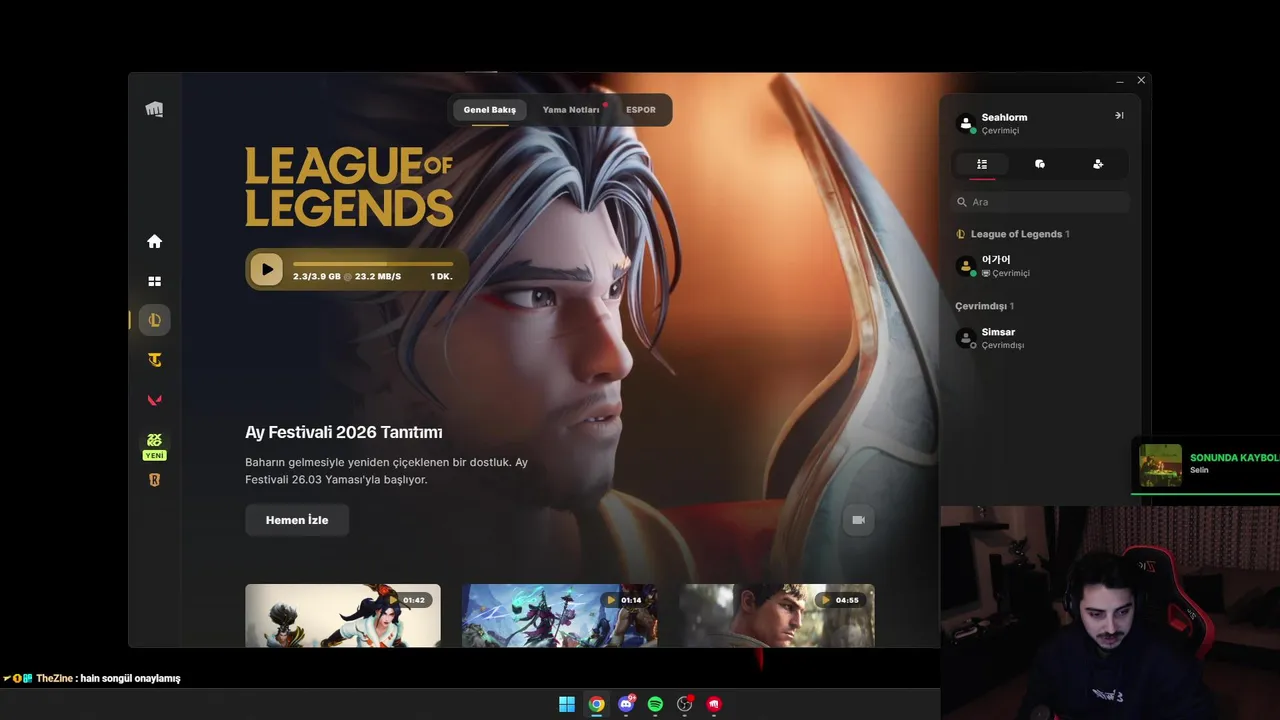Open the add friend tab icon

[1098, 164]
